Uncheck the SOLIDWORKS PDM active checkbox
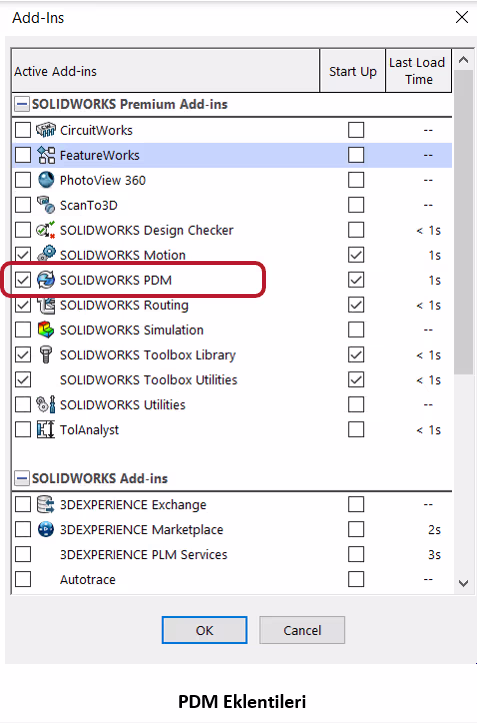The width and height of the screenshot is (477, 723). click(x=23, y=280)
